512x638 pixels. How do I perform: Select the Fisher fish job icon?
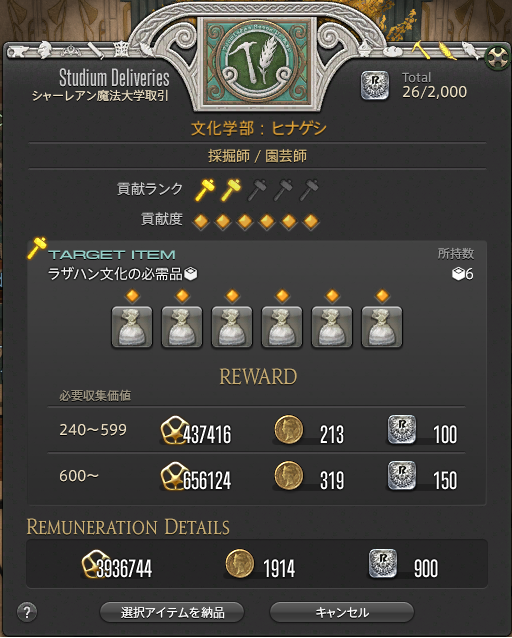(471, 50)
